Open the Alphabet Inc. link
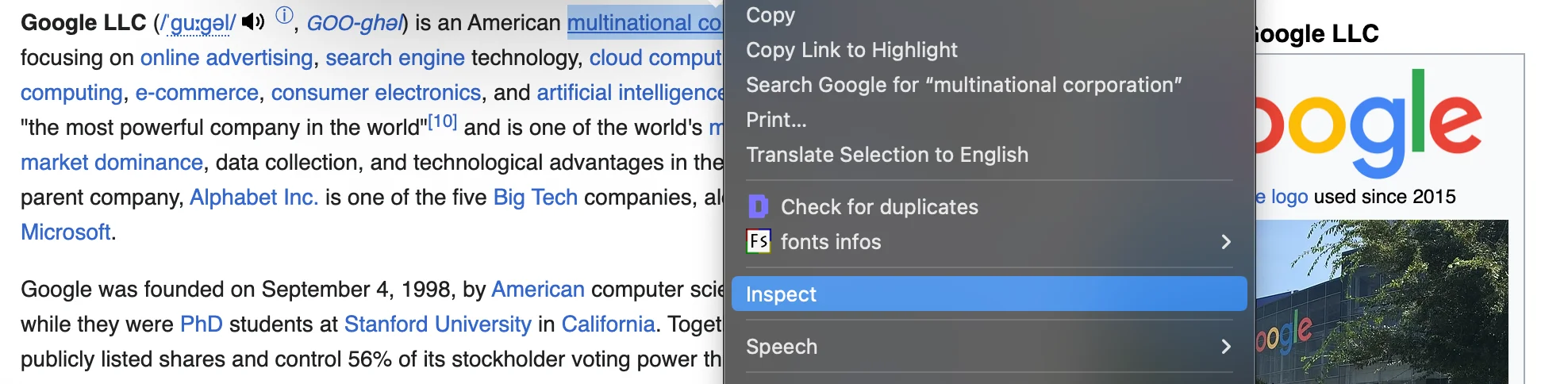 tap(254, 198)
